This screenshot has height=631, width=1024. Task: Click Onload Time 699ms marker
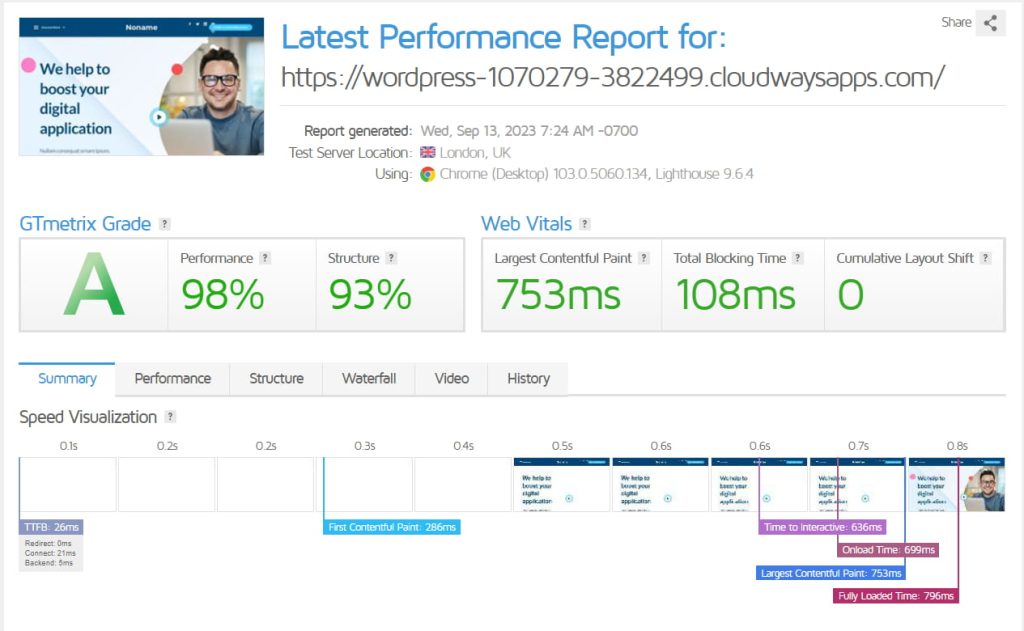coord(888,550)
